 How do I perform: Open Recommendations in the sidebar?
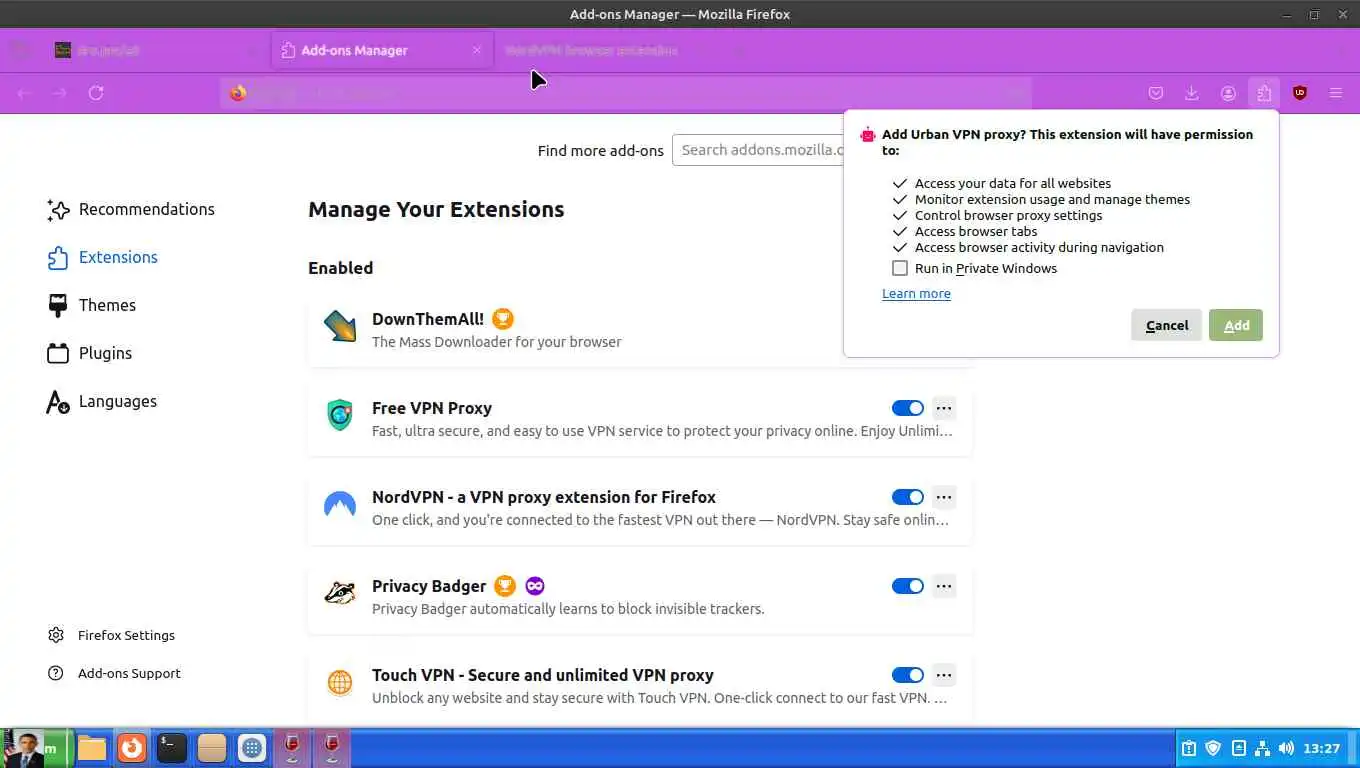(x=131, y=209)
